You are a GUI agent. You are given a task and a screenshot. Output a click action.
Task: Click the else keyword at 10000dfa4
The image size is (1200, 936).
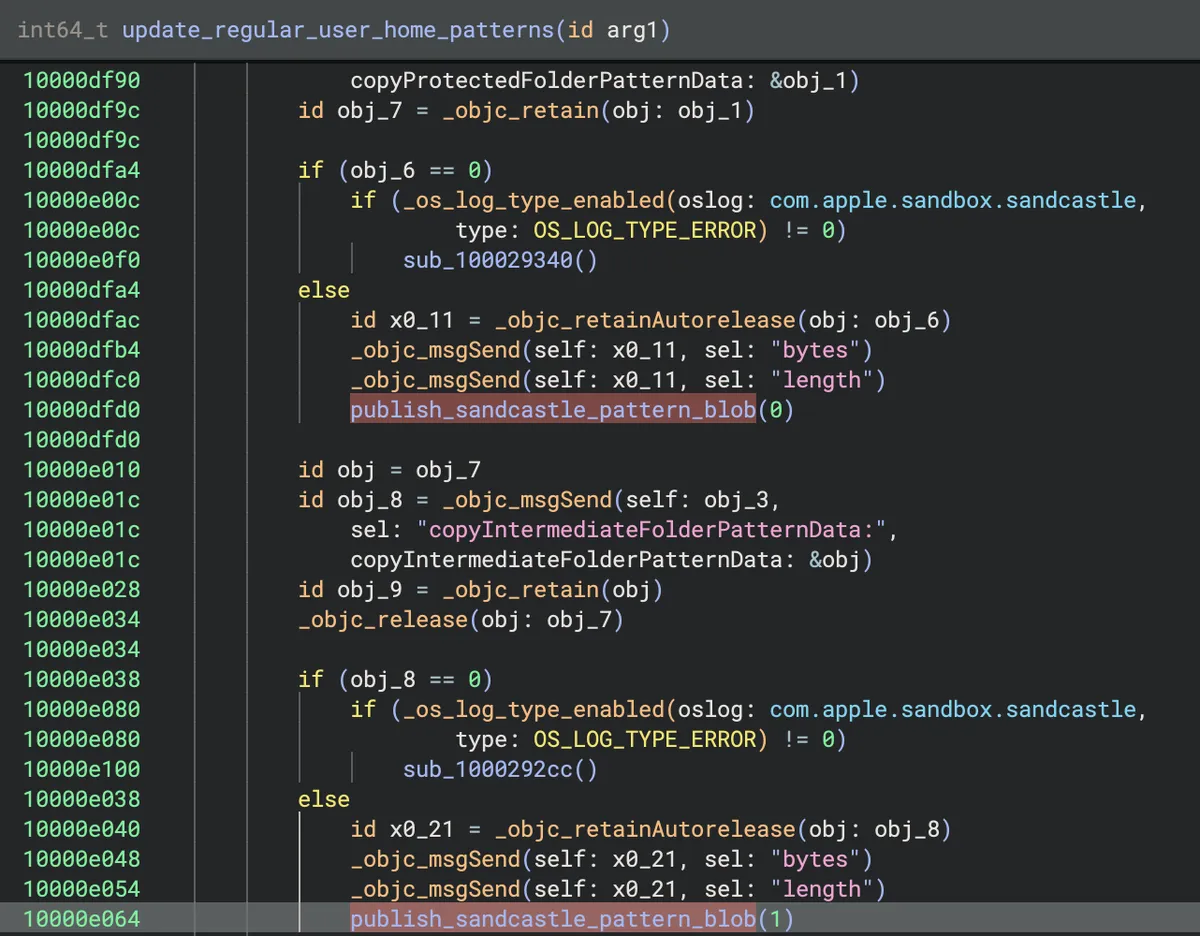(x=324, y=290)
